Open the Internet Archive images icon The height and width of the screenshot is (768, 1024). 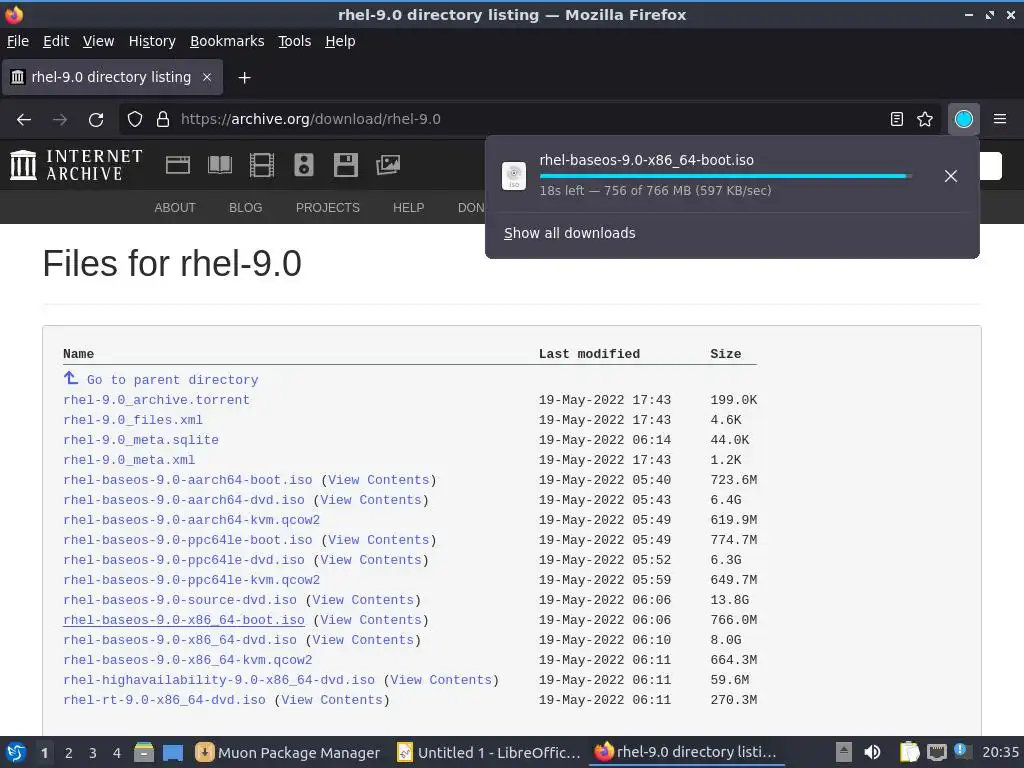coord(388,165)
